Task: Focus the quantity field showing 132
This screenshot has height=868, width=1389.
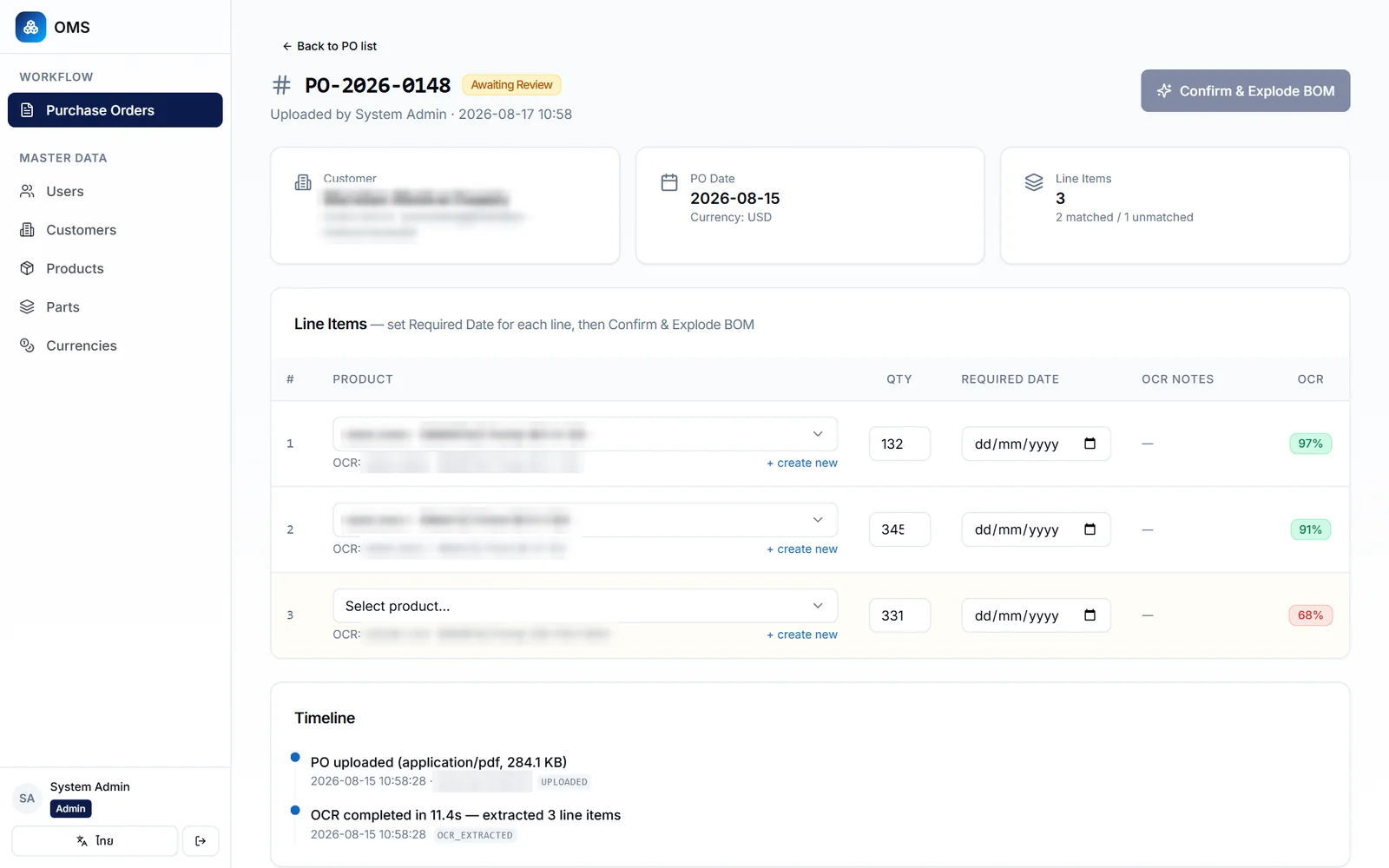Action: (899, 444)
